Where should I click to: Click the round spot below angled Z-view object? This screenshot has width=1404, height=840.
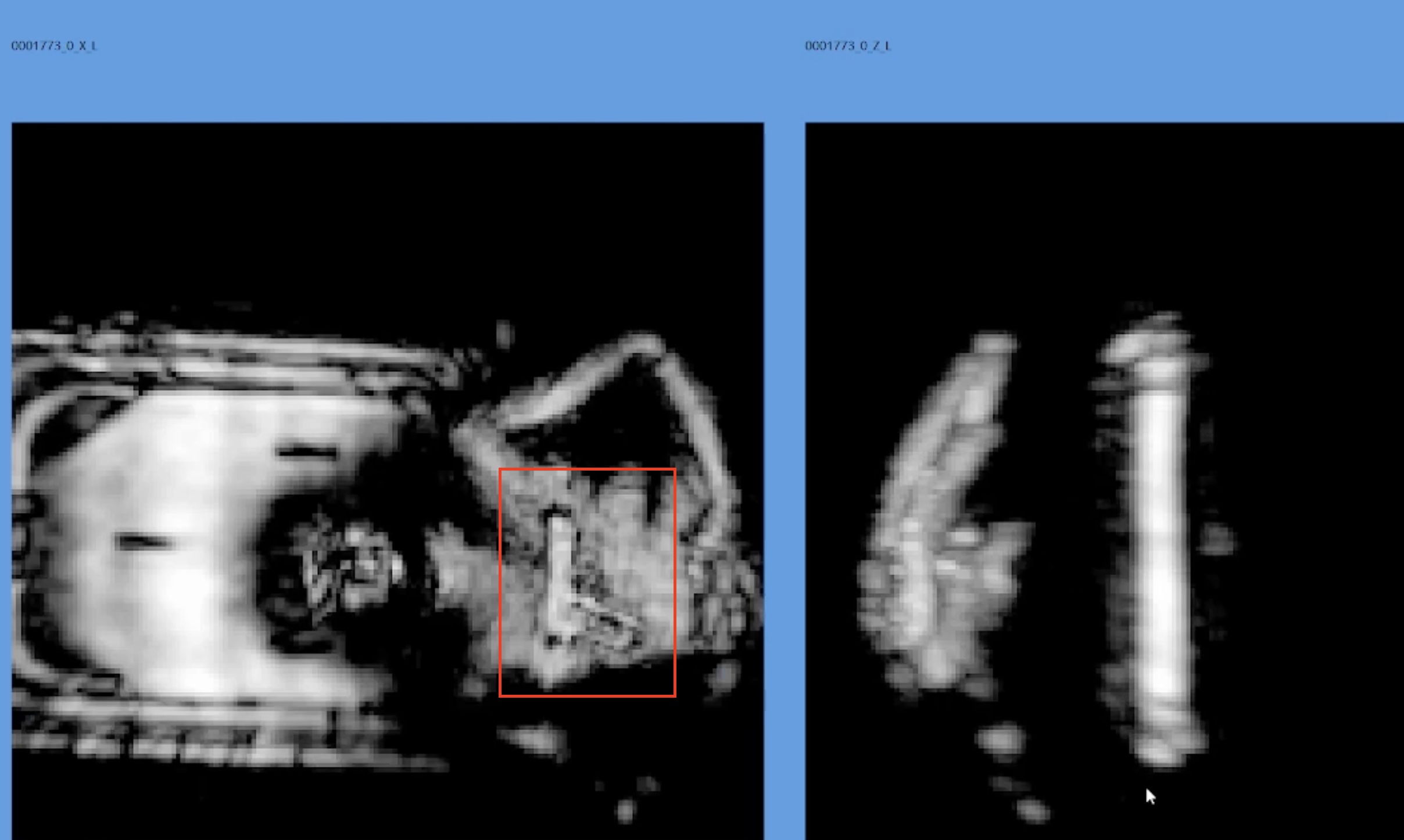tap(1001, 741)
